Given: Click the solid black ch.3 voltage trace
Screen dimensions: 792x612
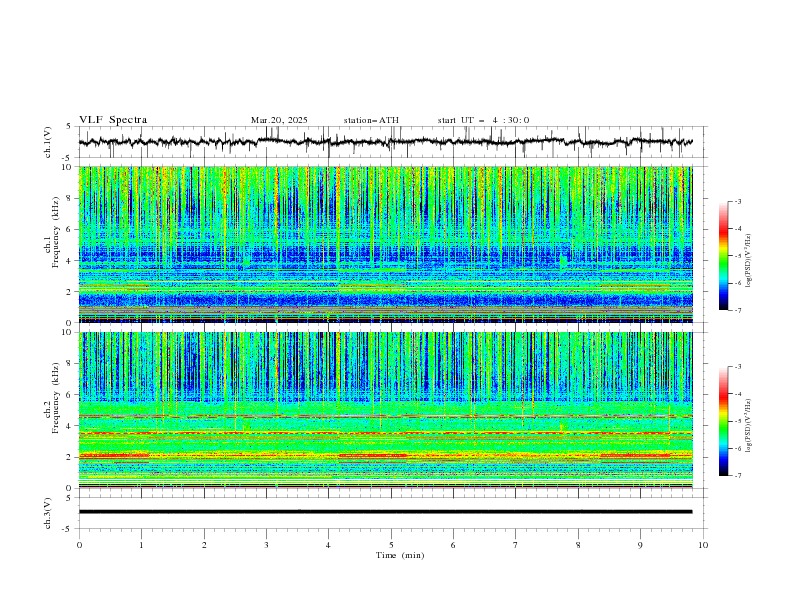Looking at the screenshot, I should (385, 512).
